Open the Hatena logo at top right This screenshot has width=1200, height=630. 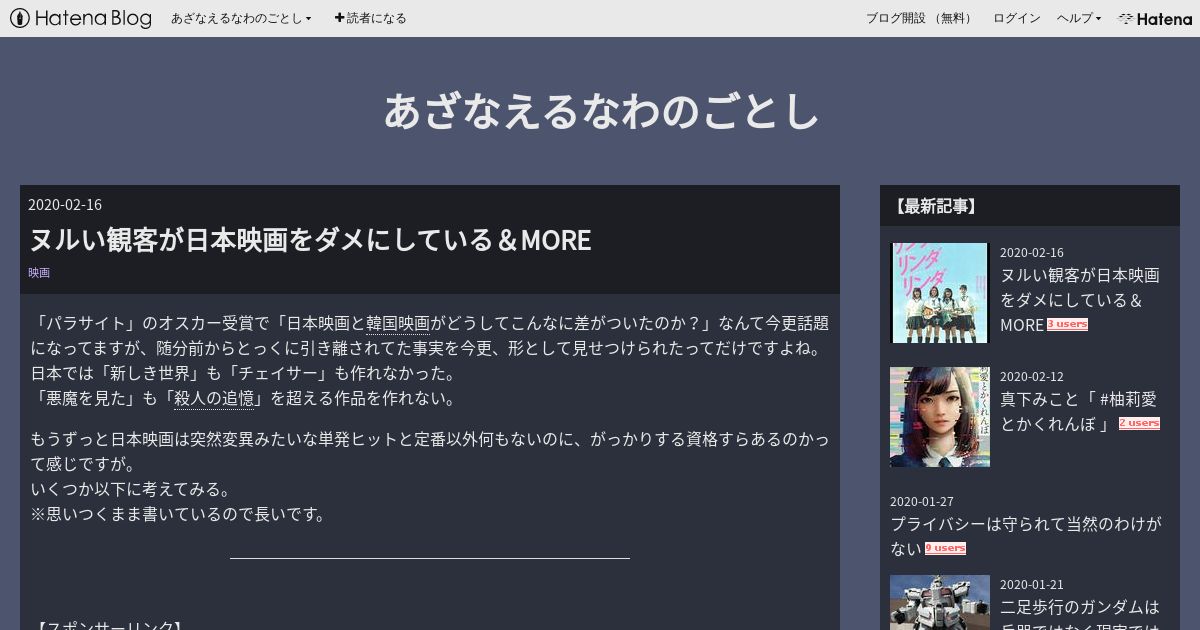[1155, 18]
